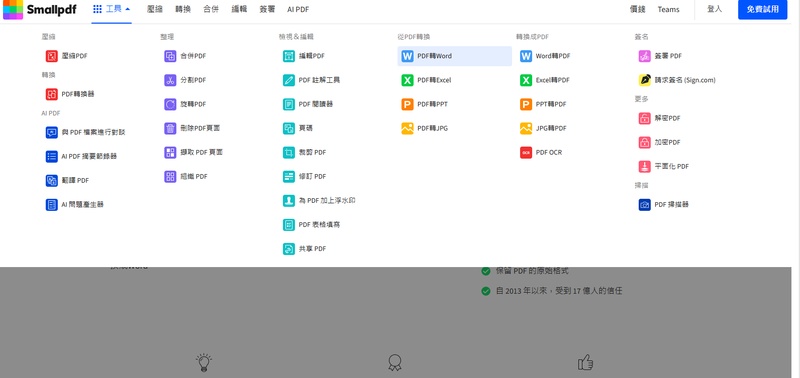
Task: Open the PDF轉換器 converter tool
Action: tap(70, 94)
